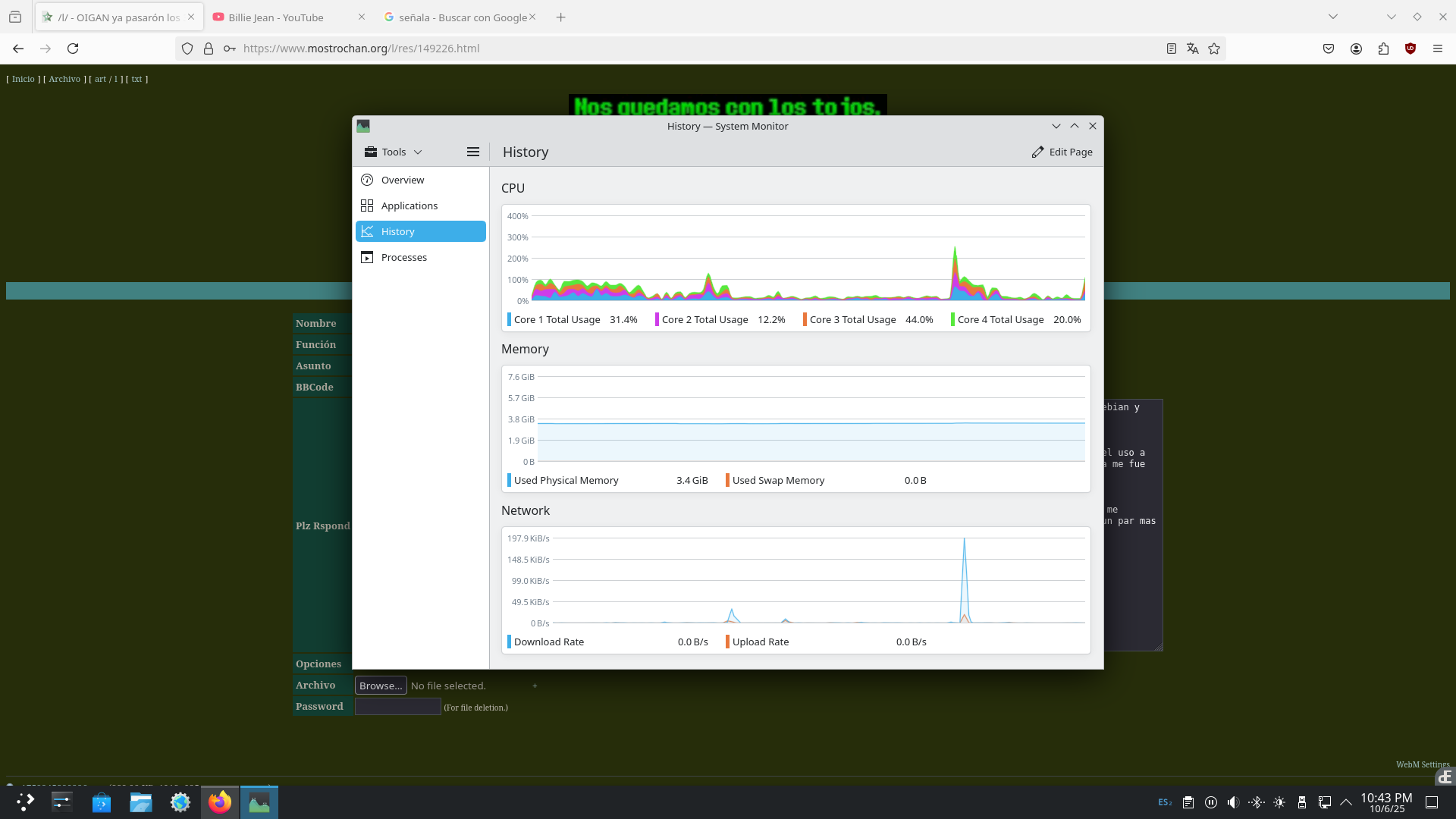The image size is (1456, 819).
Task: Click the Firefox translate page icon
Action: (1193, 49)
